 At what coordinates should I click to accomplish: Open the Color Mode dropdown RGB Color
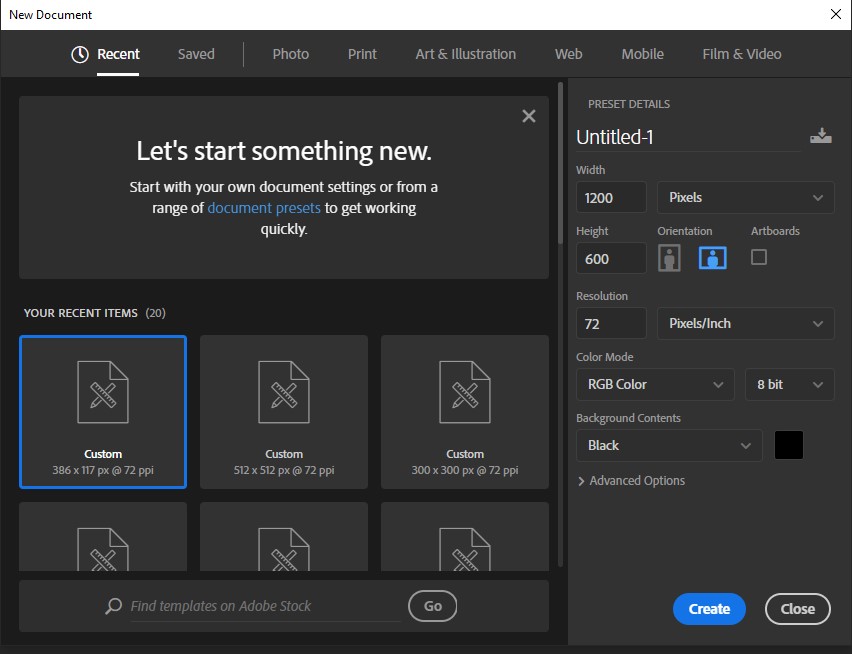point(655,384)
